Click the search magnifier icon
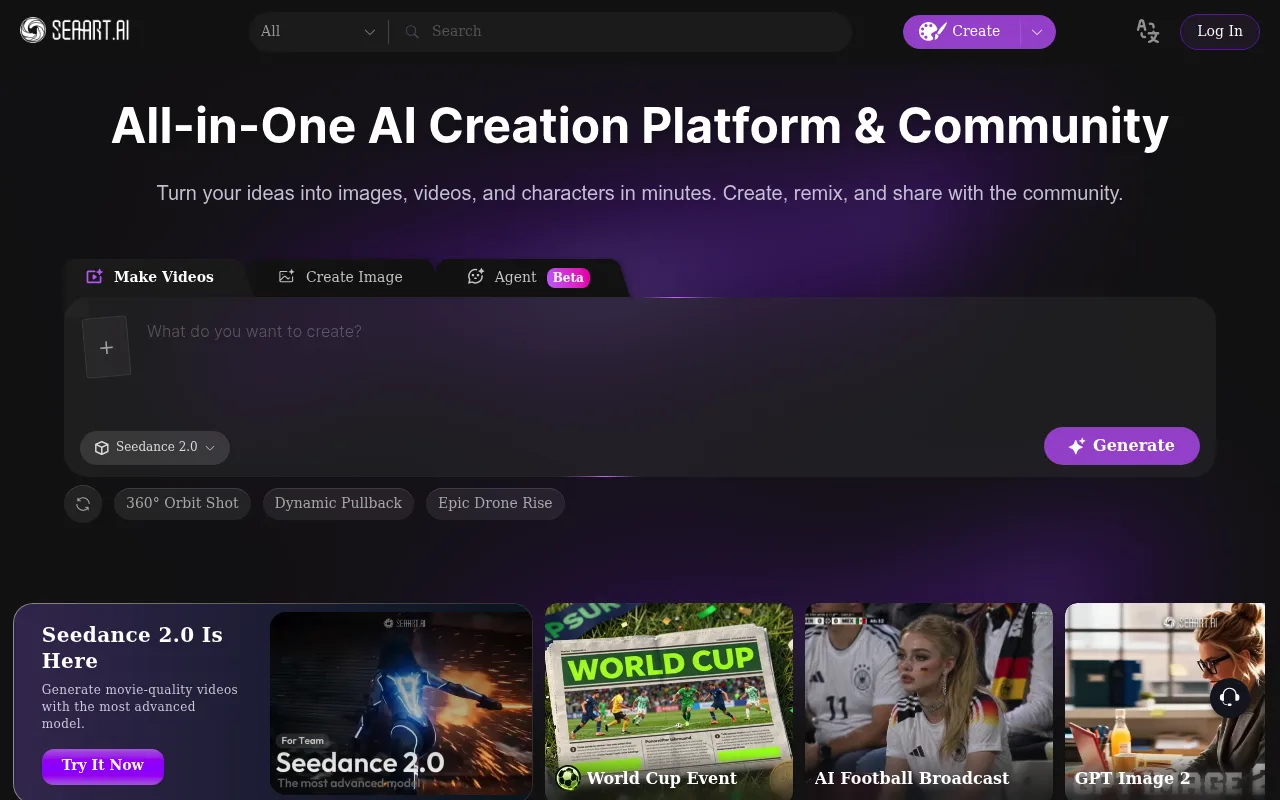 (411, 32)
